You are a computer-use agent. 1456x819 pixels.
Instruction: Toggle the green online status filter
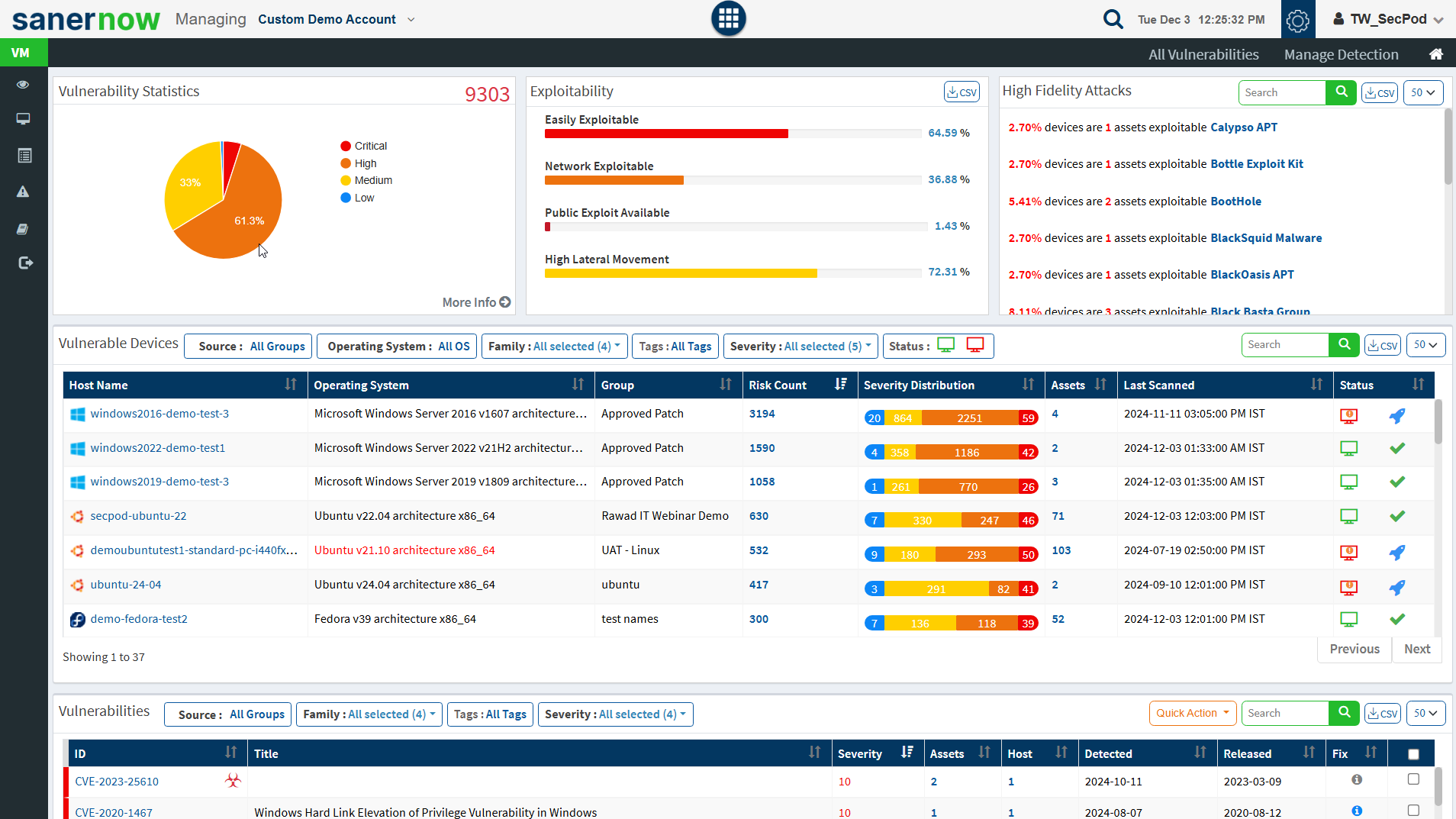click(x=946, y=345)
